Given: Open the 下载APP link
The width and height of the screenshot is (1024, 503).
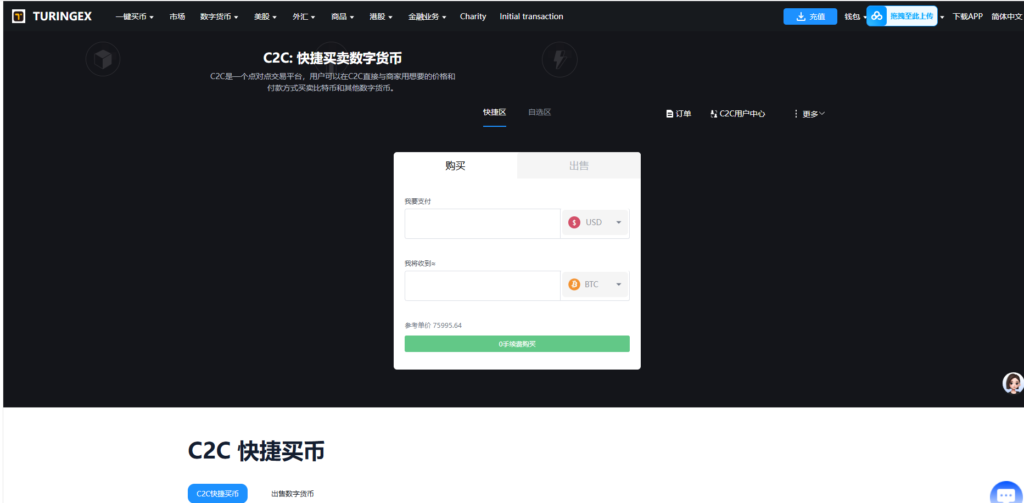Looking at the screenshot, I should click(967, 16).
